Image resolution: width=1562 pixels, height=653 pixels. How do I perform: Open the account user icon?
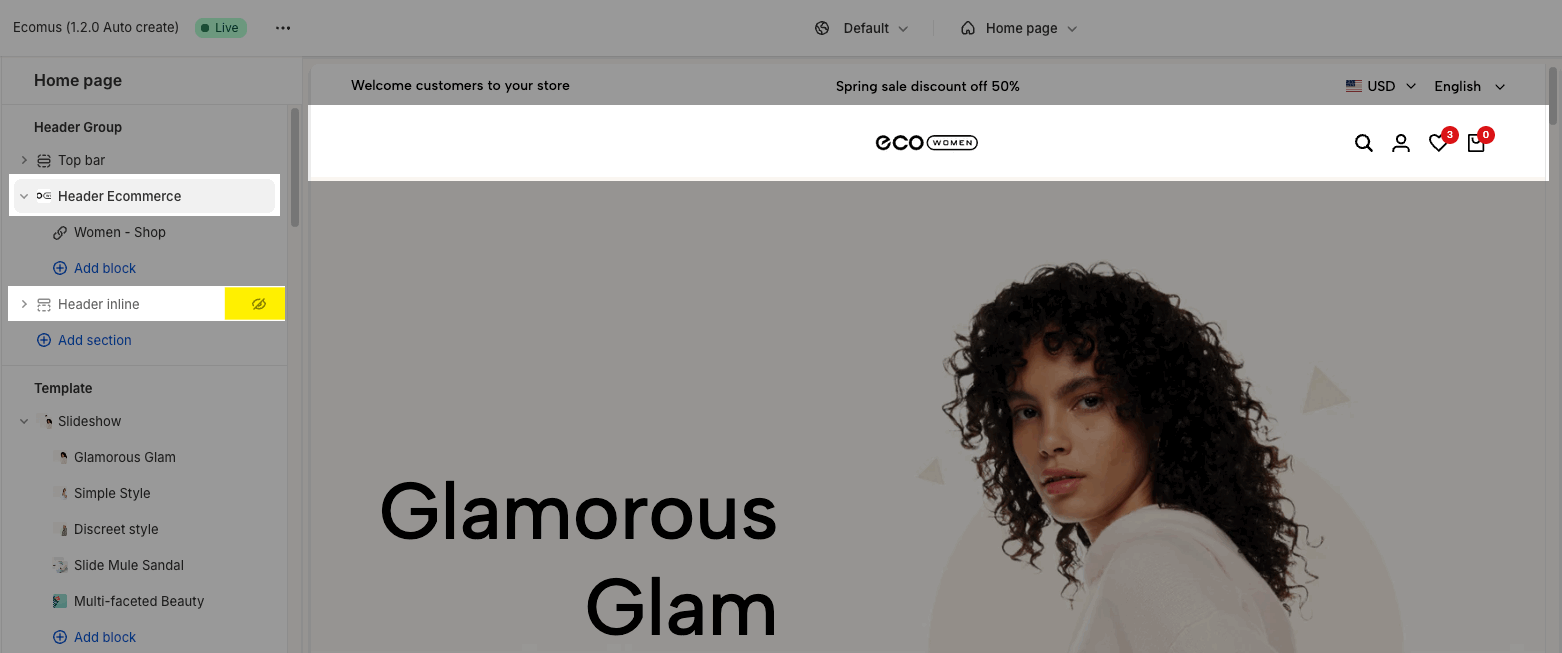(1401, 143)
